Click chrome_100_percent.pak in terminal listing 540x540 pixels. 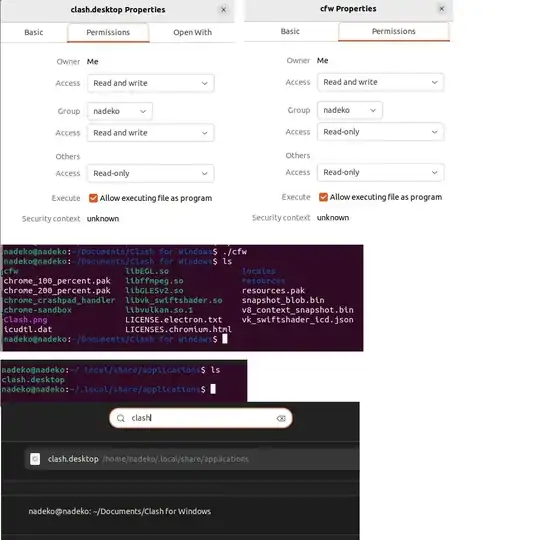tap(57, 281)
